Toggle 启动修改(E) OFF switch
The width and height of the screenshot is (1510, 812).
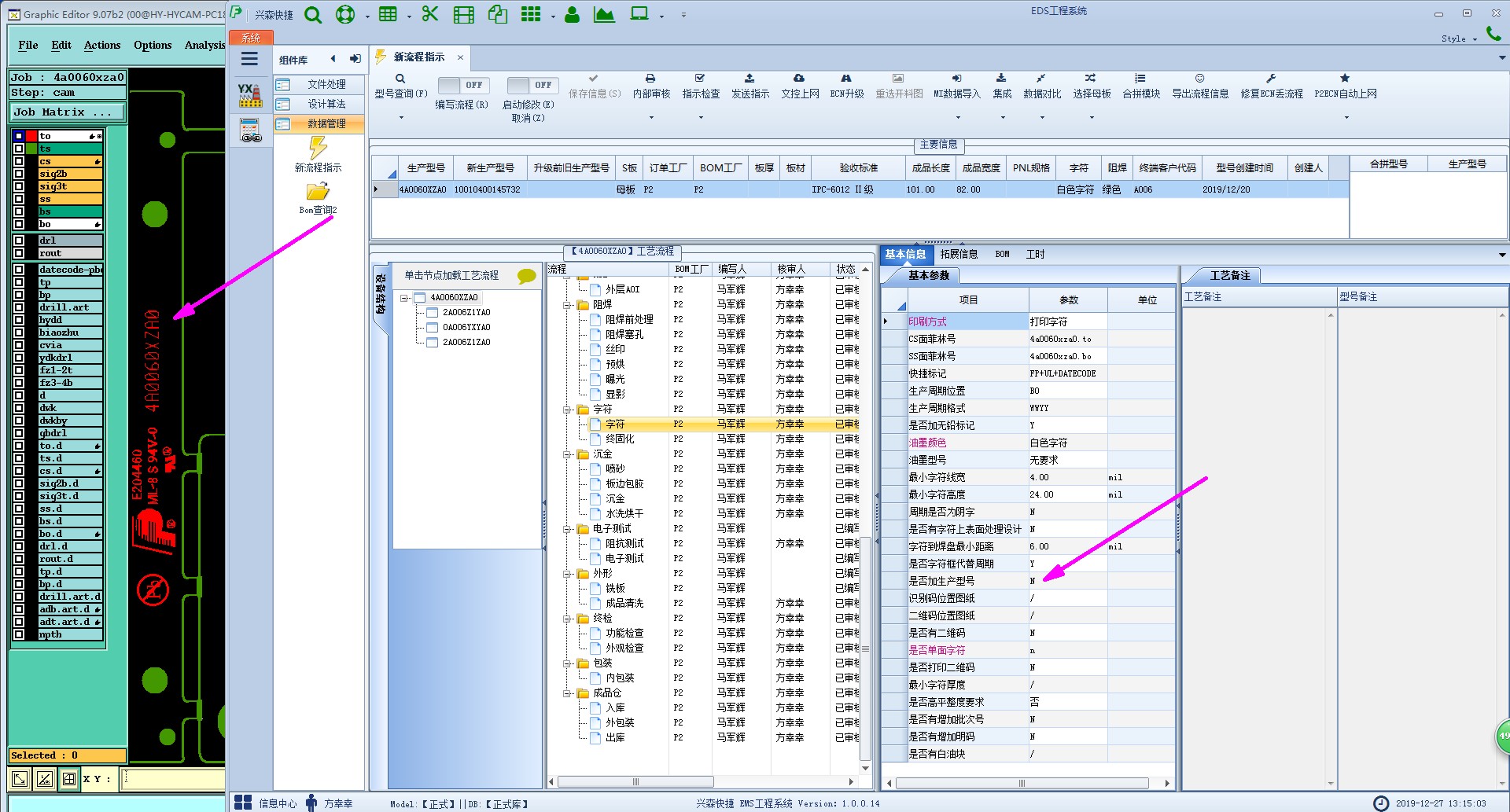(532, 85)
